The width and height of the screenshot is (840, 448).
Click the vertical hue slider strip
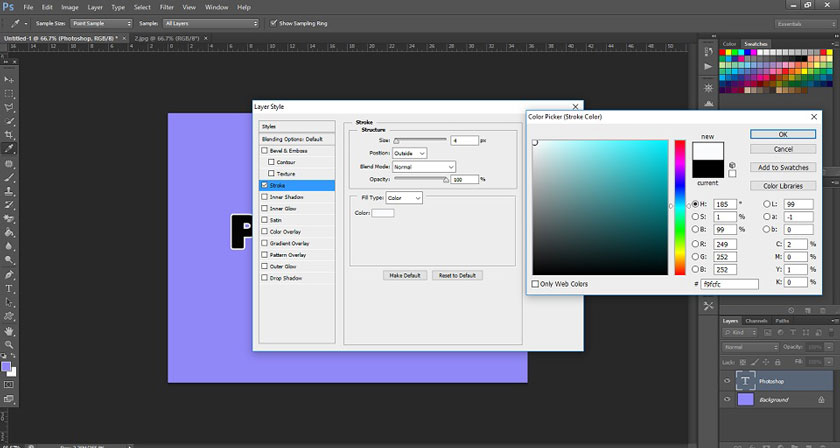tap(680, 207)
